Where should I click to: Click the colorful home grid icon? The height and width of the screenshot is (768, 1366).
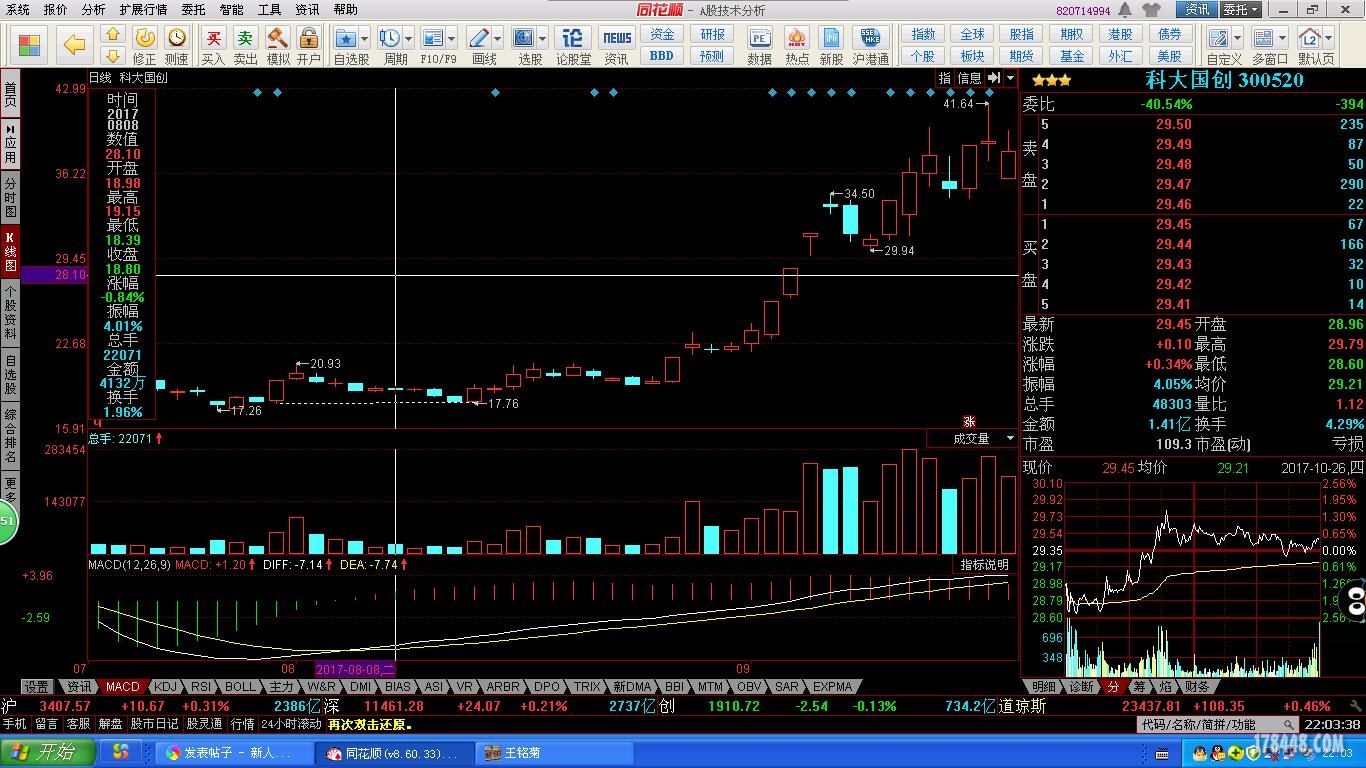click(x=30, y=45)
